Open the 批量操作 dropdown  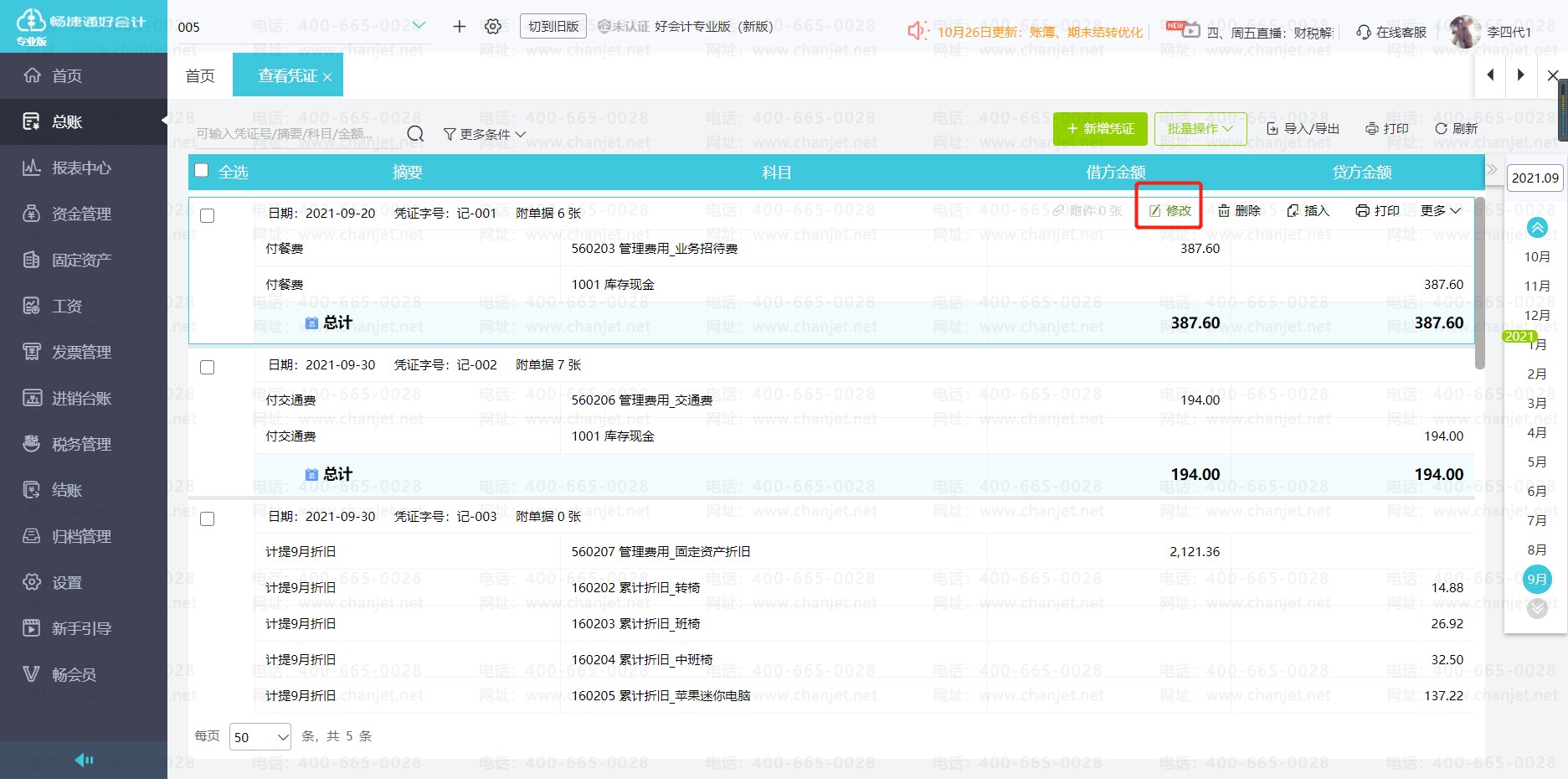pos(1200,129)
